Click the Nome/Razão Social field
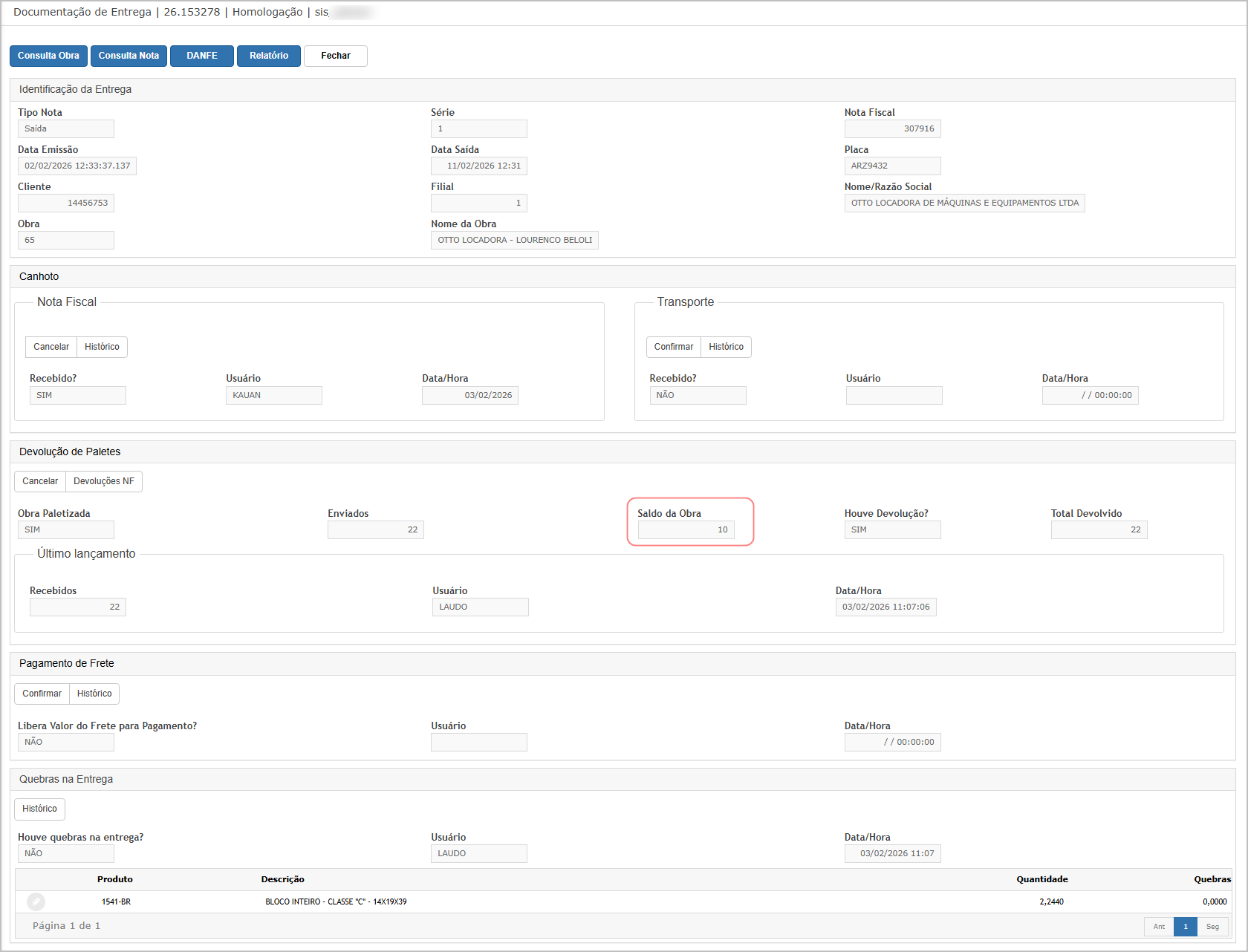Viewport: 1248px width, 952px height. coord(965,203)
